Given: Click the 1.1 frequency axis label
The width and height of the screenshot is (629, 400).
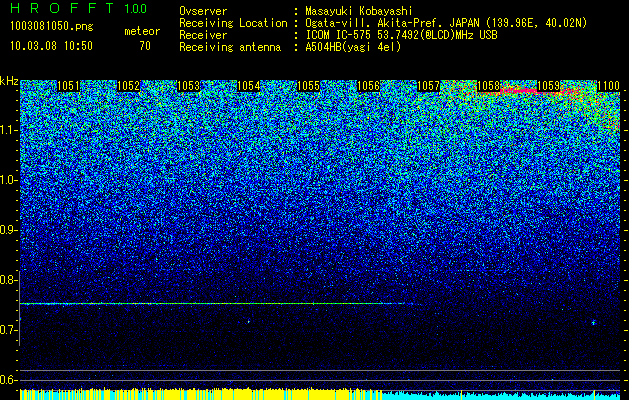Looking at the screenshot, I should click(x=9, y=130).
